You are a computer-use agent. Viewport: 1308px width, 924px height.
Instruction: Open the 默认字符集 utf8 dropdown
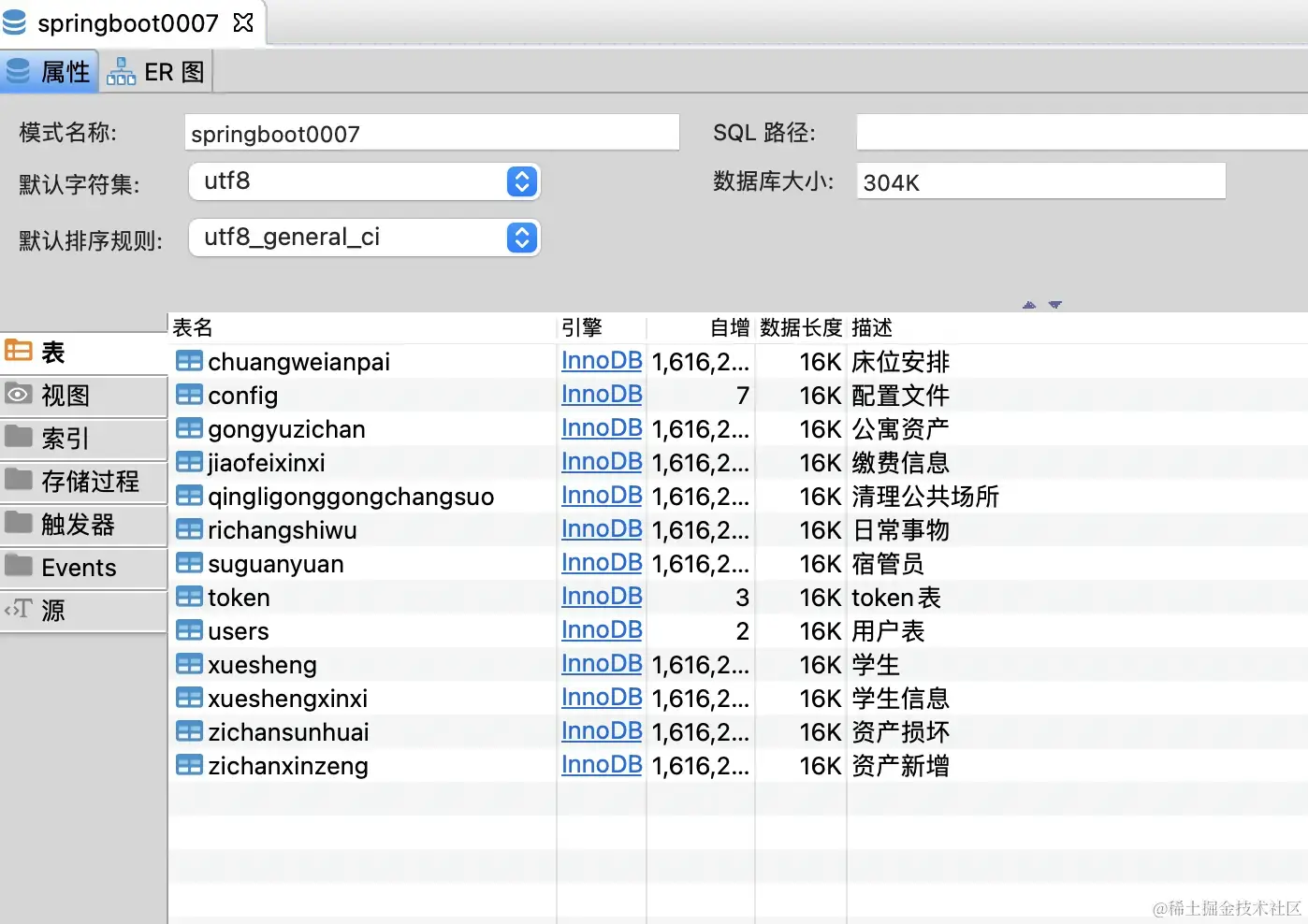[x=521, y=181]
